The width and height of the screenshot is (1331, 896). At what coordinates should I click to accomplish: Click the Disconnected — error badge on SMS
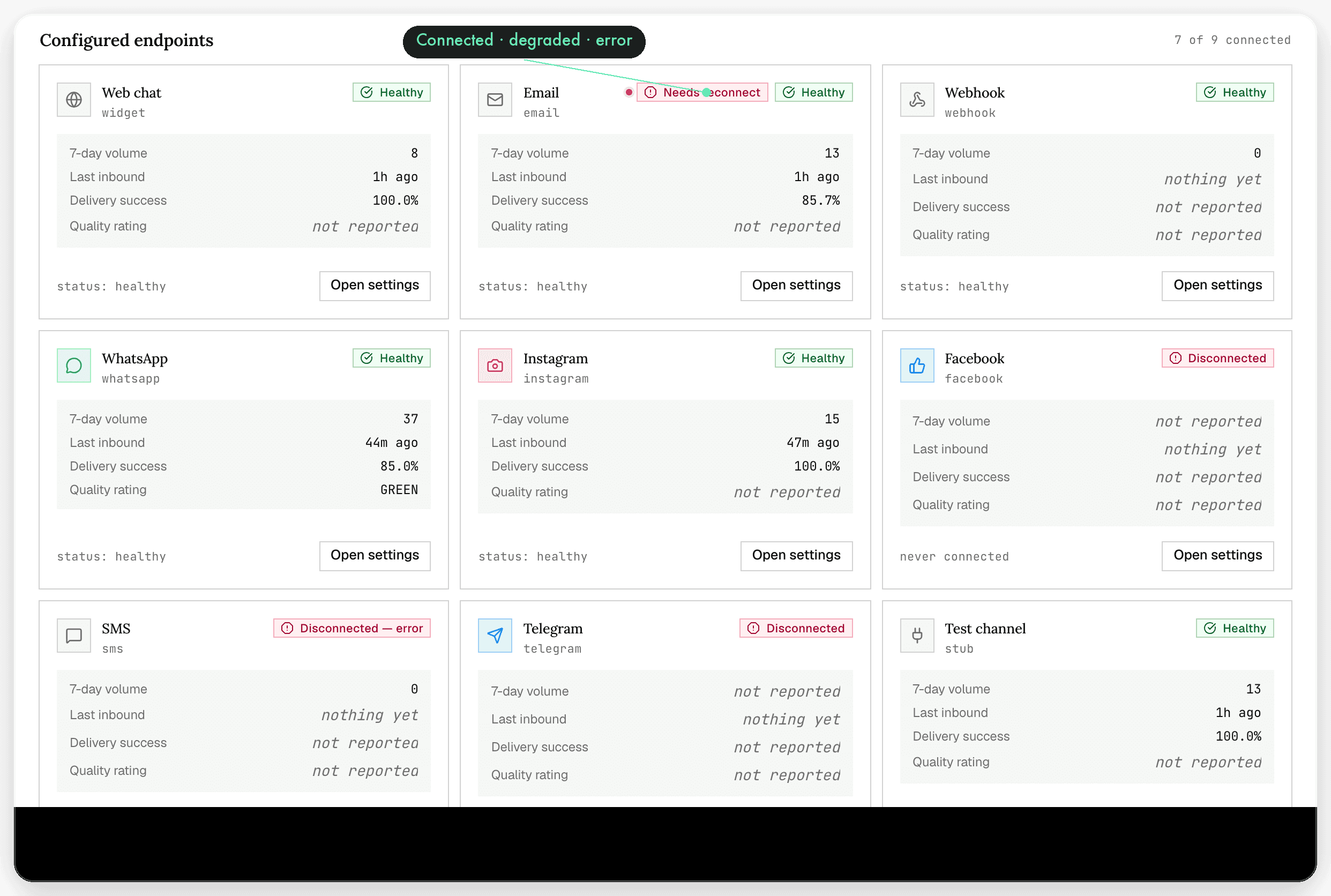[352, 629]
